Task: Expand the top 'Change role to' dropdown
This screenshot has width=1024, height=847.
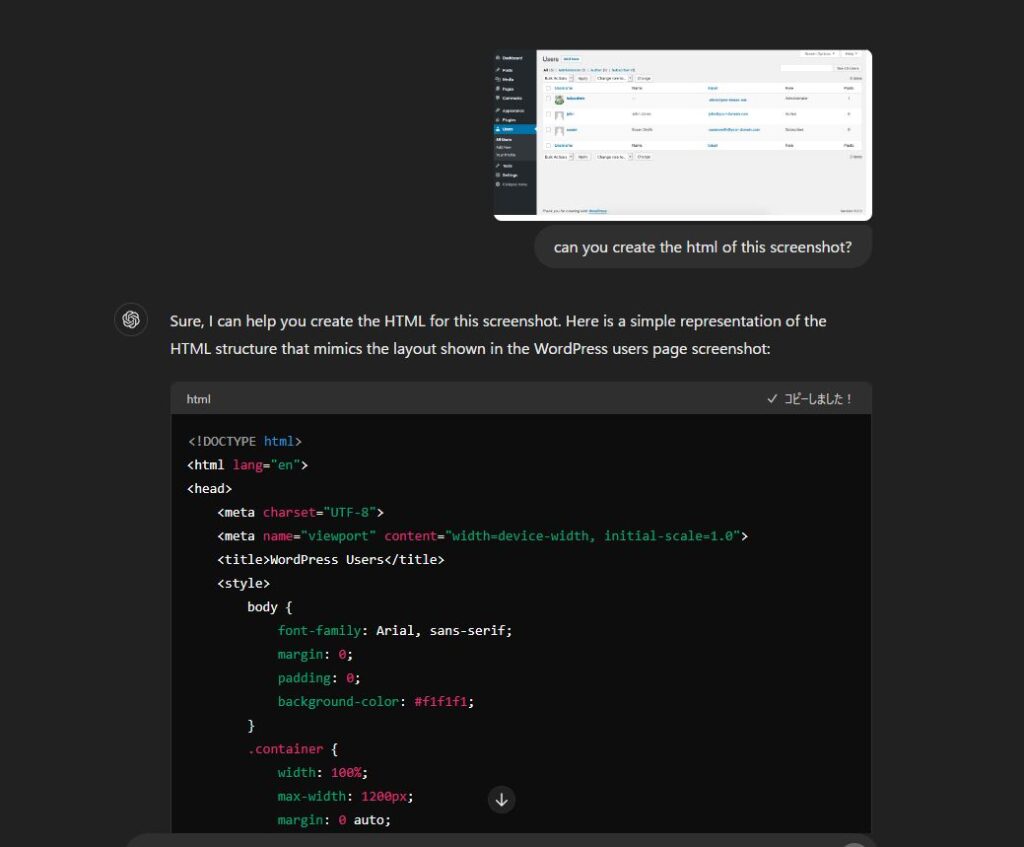Action: (614, 77)
